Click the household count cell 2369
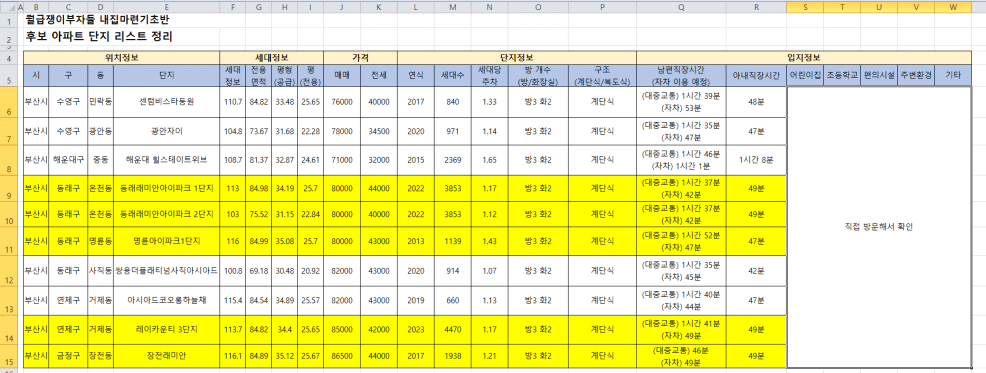986x373 pixels. pos(453,160)
